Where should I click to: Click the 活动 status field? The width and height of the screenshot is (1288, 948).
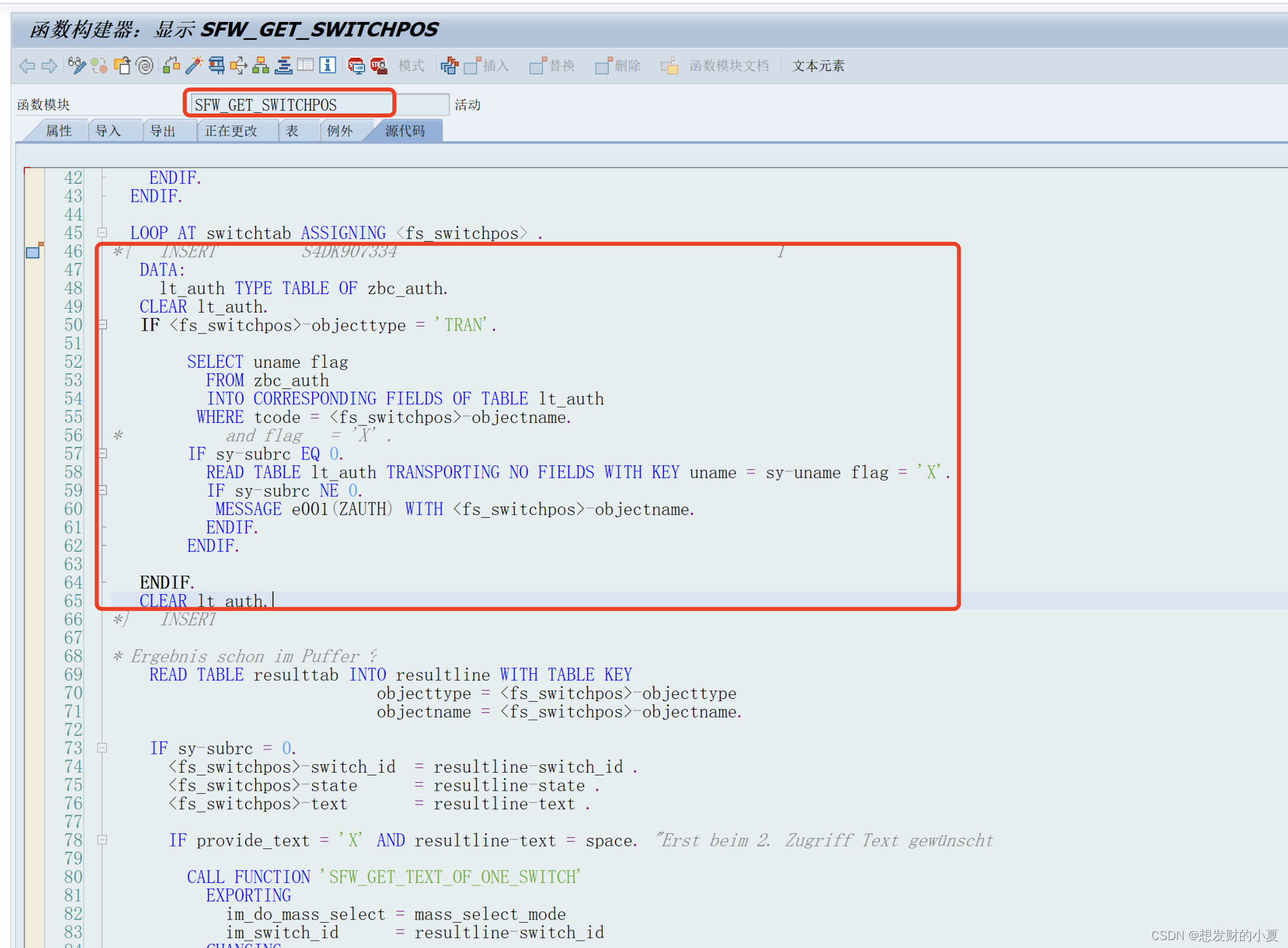[467, 105]
